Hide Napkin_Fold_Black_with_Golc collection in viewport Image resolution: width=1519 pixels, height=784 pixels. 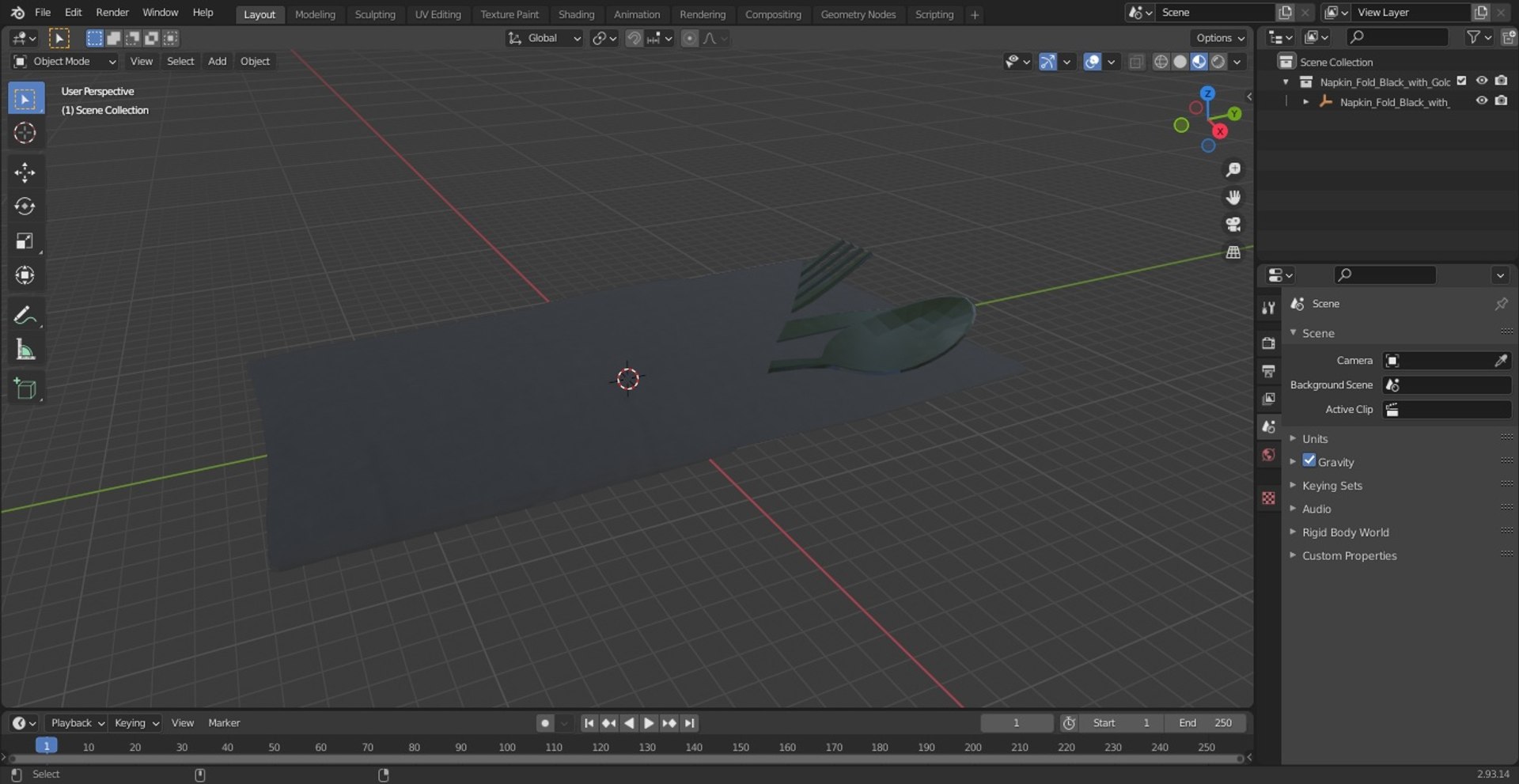click(x=1482, y=81)
